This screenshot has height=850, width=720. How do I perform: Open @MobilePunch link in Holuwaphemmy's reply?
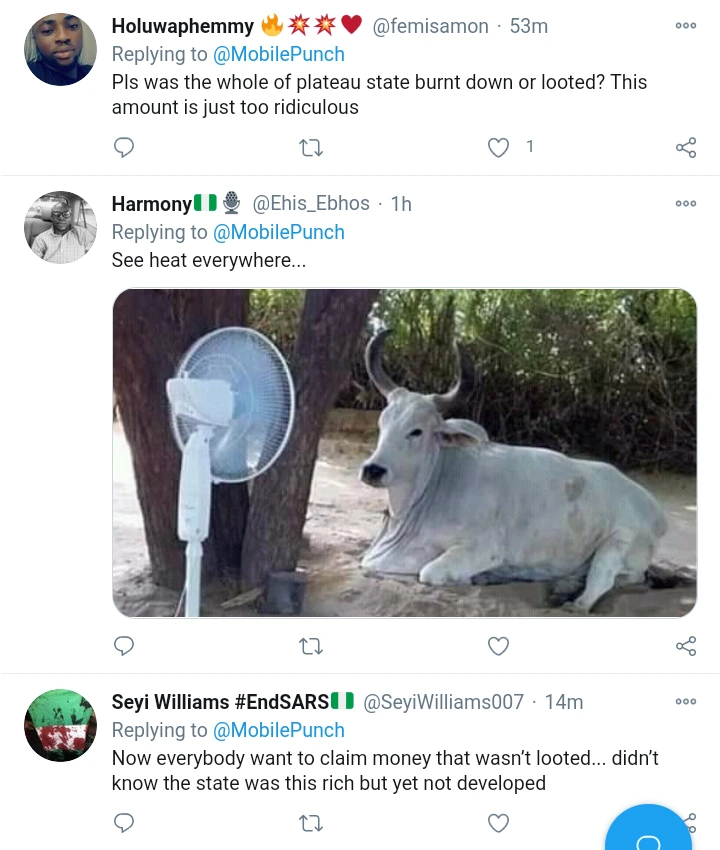click(279, 54)
